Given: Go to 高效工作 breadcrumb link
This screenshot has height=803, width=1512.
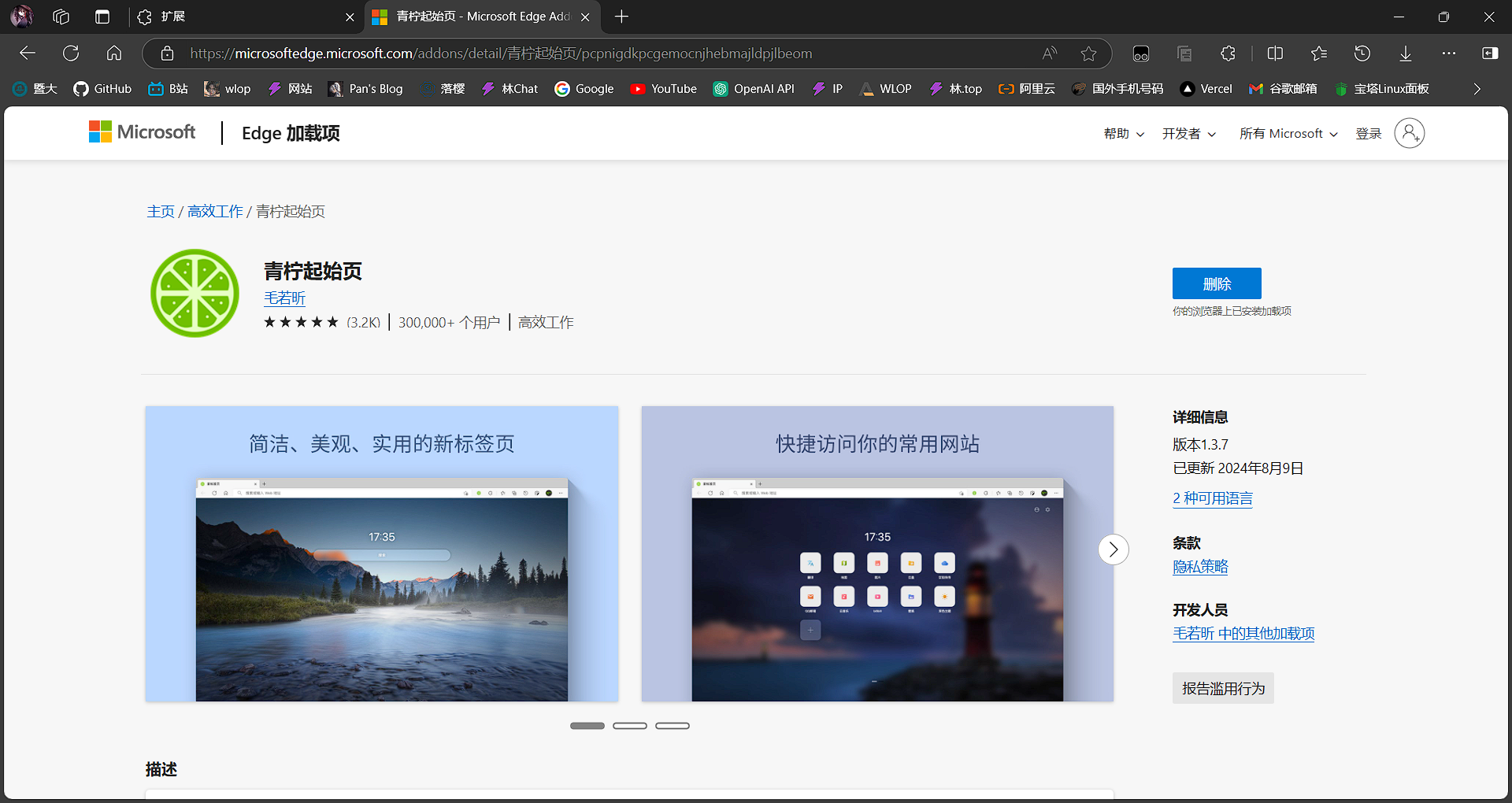Looking at the screenshot, I should [x=215, y=212].
